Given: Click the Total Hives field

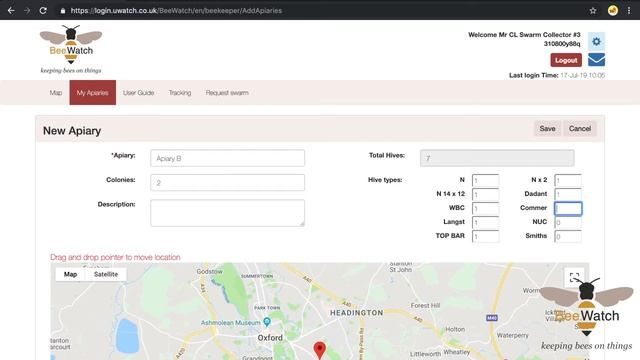Looking at the screenshot, I should pyautogui.click(x=497, y=158).
